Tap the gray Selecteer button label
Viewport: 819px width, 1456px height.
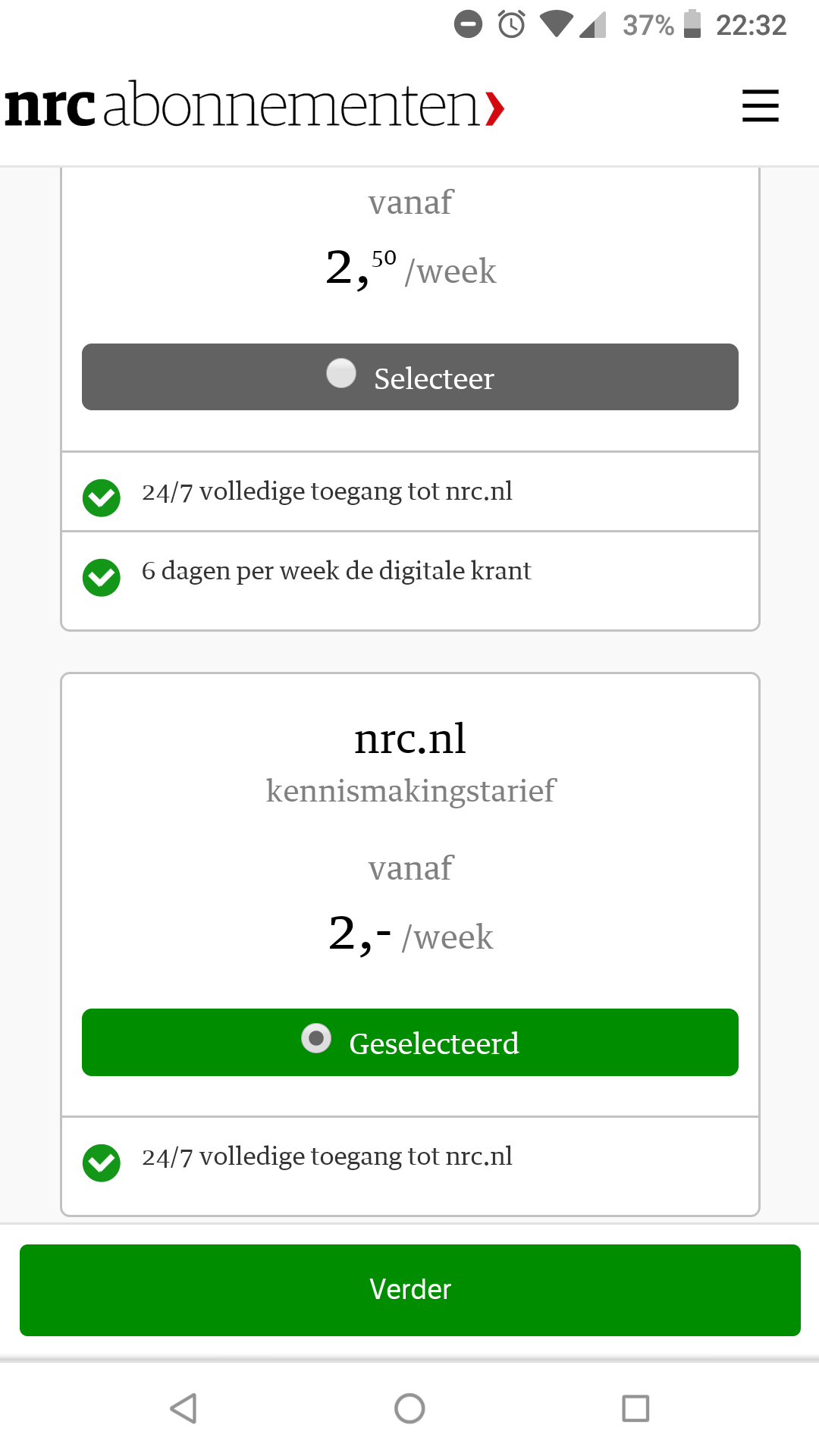pyautogui.click(x=434, y=378)
